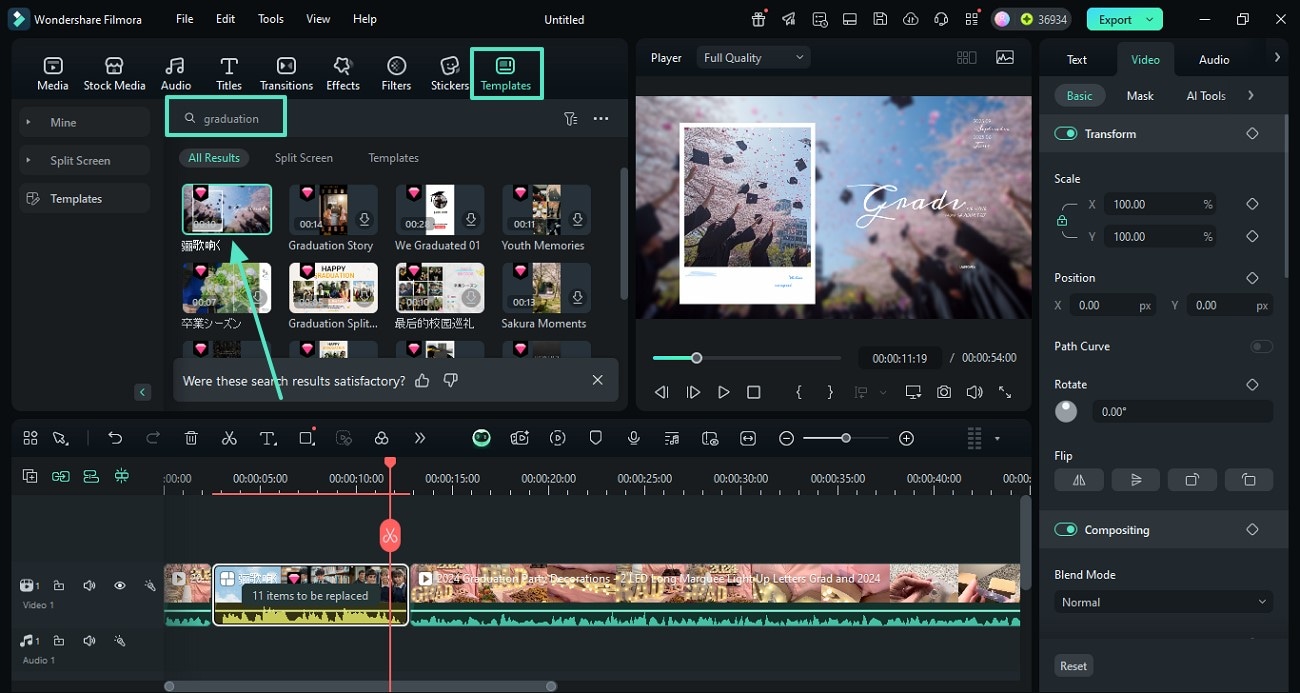Viewport: 1300px width, 693px height.
Task: Open the Export dropdown arrow
Action: pos(1151,19)
